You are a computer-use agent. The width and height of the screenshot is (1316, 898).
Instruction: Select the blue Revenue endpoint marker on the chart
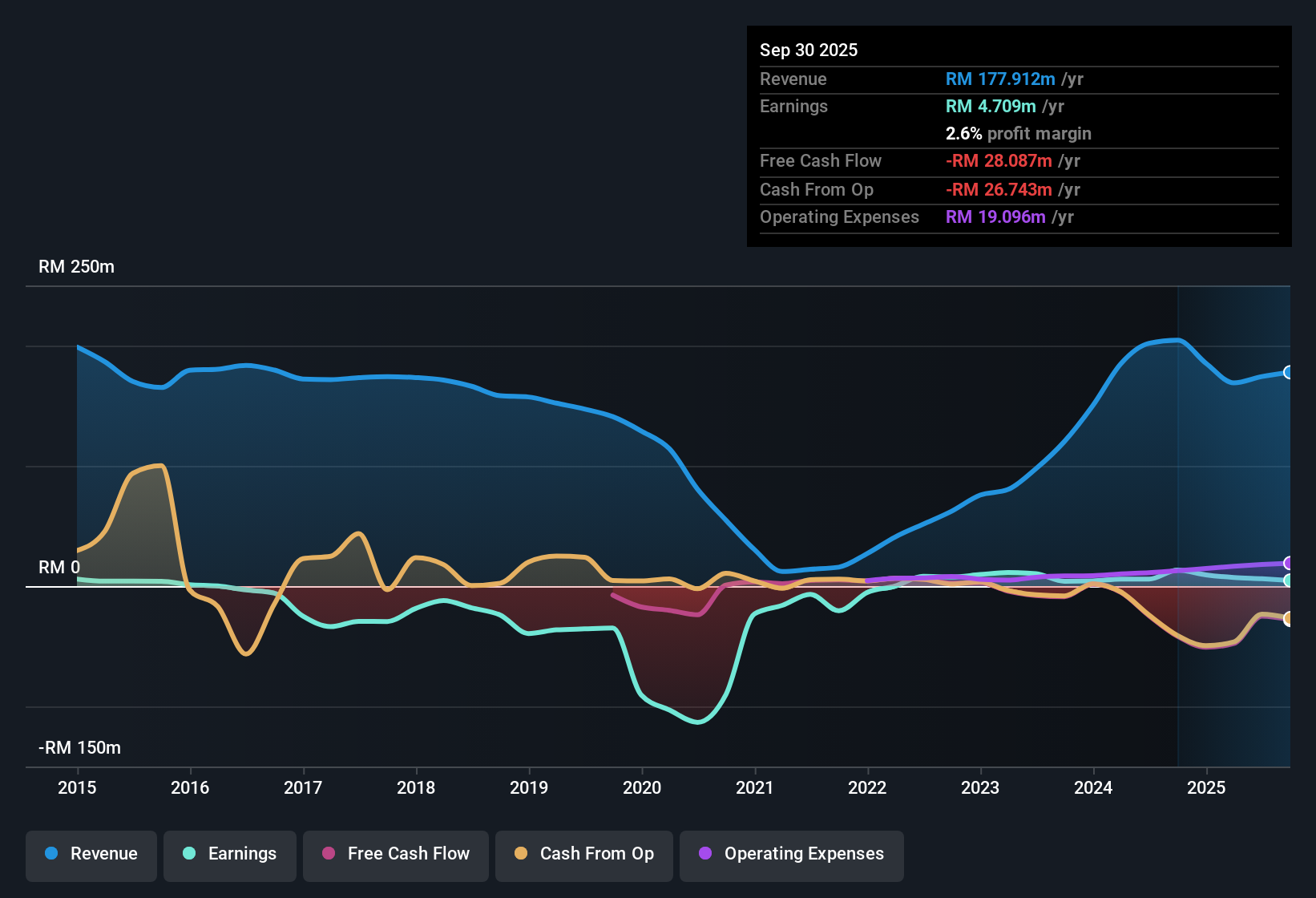point(1287,371)
